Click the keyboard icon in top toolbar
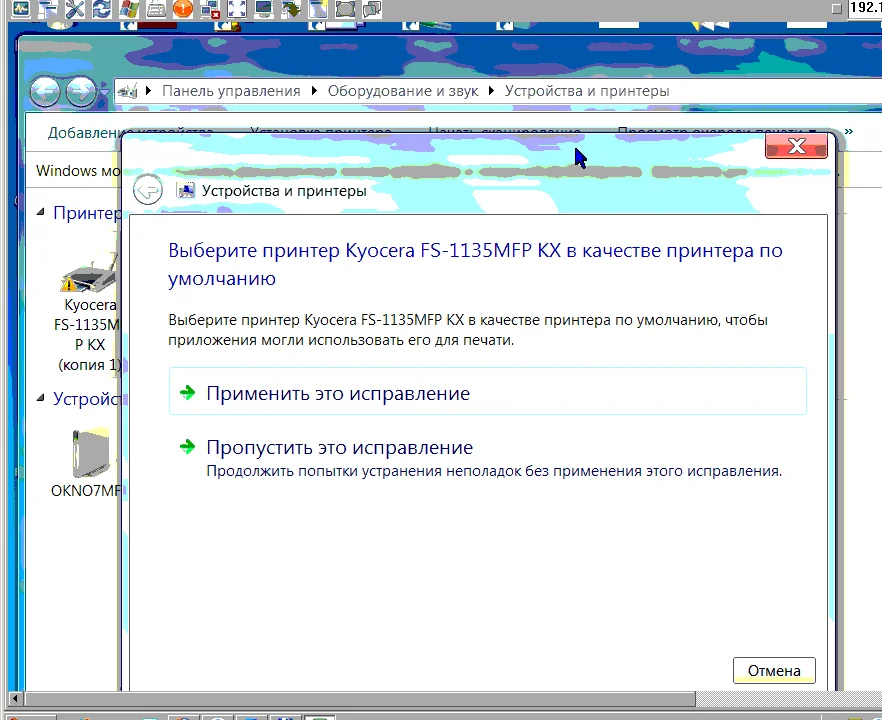The width and height of the screenshot is (882, 720). pyautogui.click(x=156, y=10)
